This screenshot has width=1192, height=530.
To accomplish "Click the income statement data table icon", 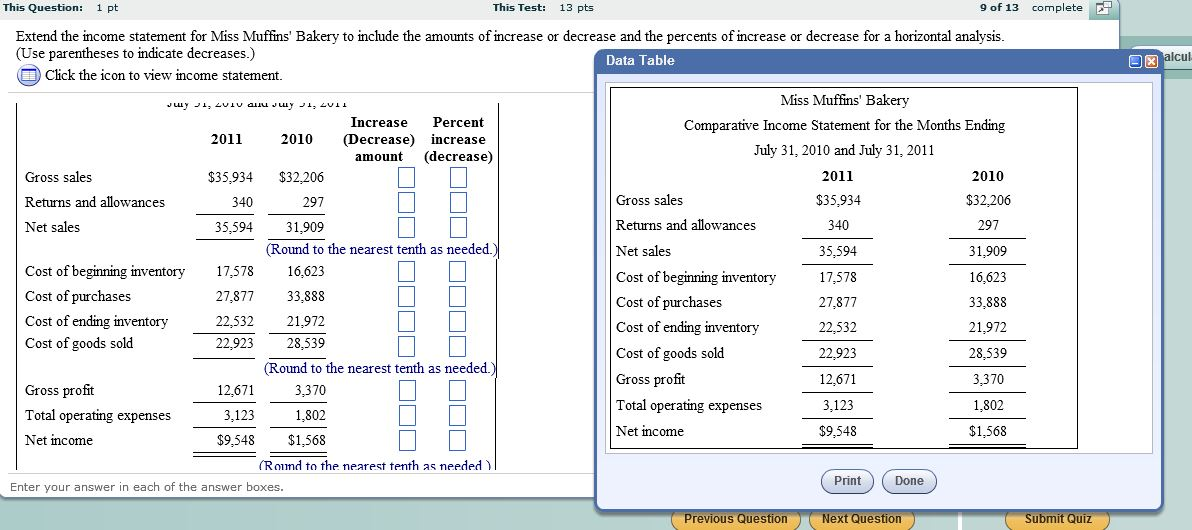I will [28, 75].
